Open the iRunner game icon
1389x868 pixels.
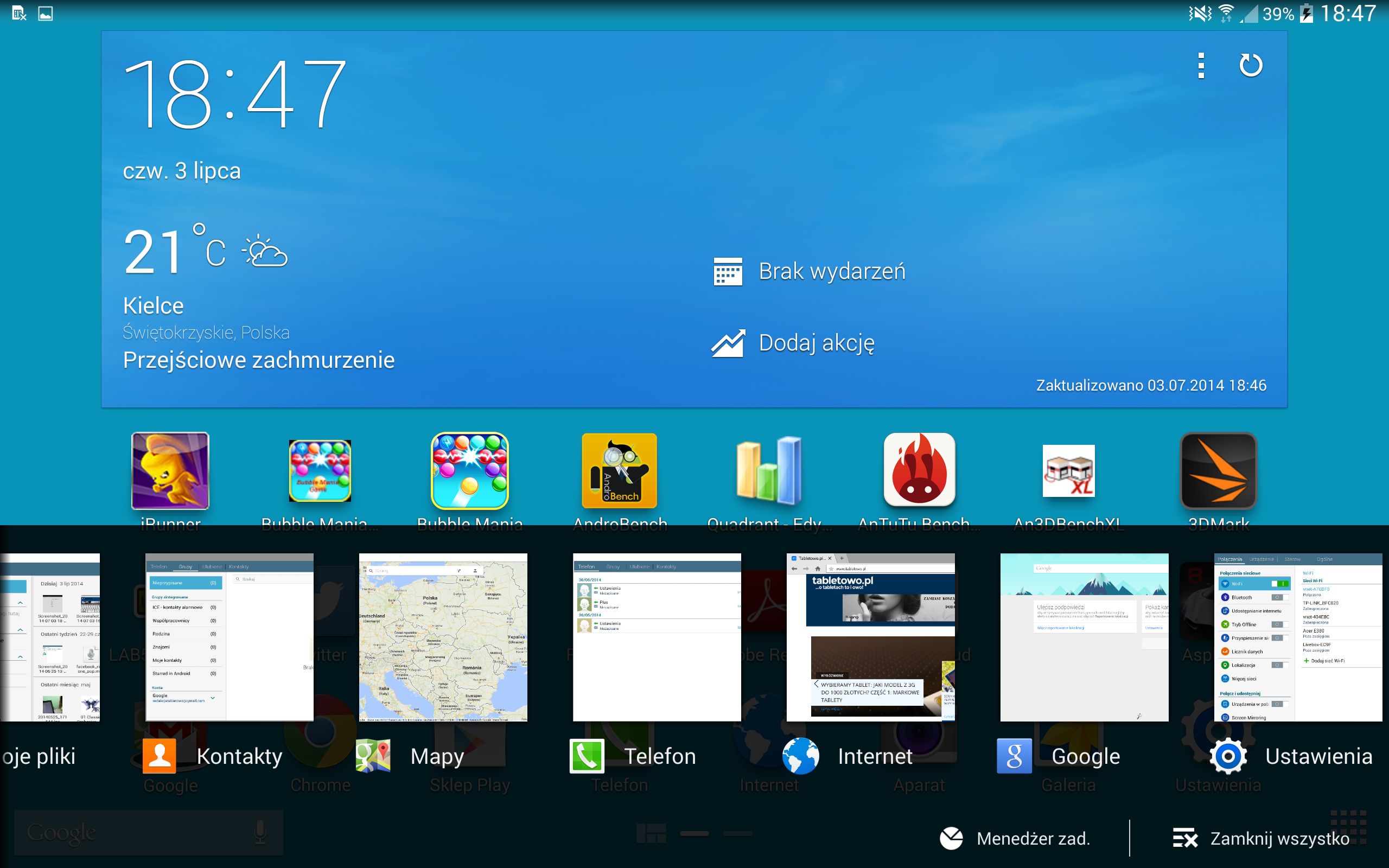coord(170,471)
